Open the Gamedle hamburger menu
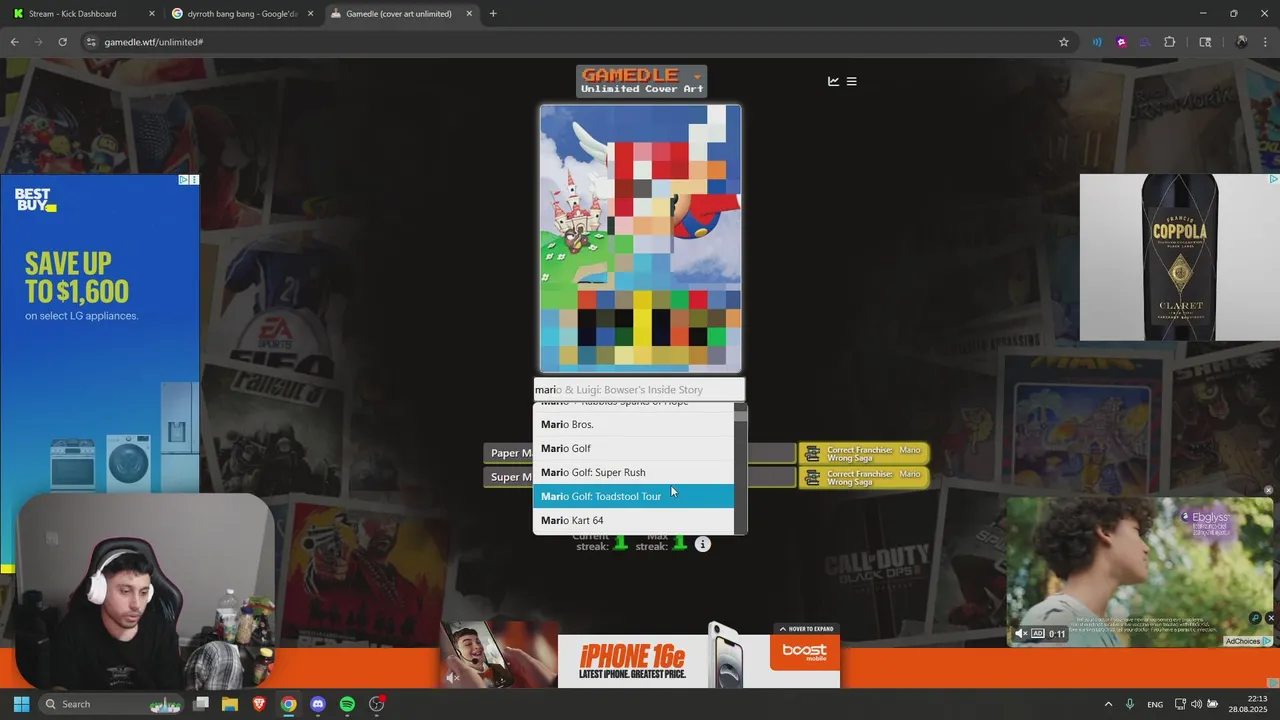Image resolution: width=1280 pixels, height=720 pixels. click(x=852, y=81)
